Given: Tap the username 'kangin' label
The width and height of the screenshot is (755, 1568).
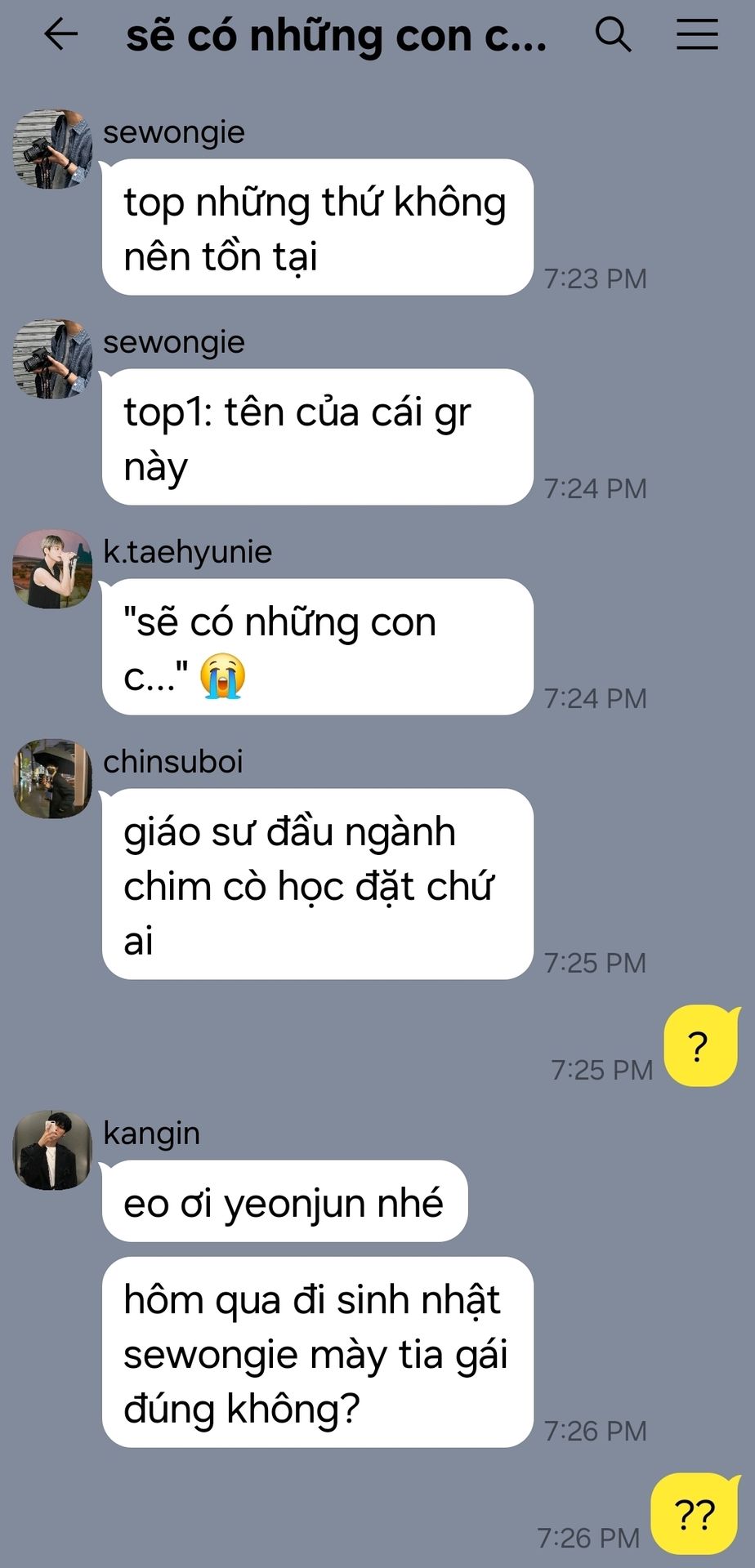Looking at the screenshot, I should [x=152, y=1134].
